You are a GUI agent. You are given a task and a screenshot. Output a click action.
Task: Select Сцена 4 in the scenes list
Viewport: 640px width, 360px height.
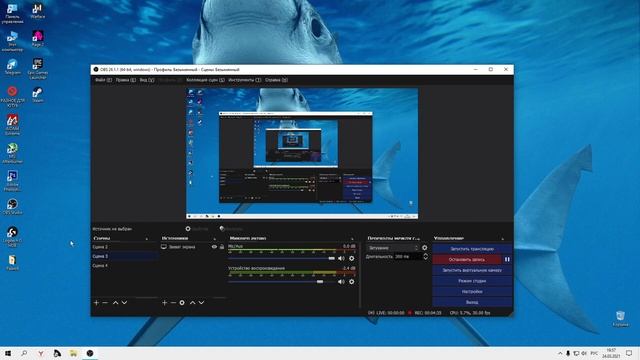coord(125,266)
